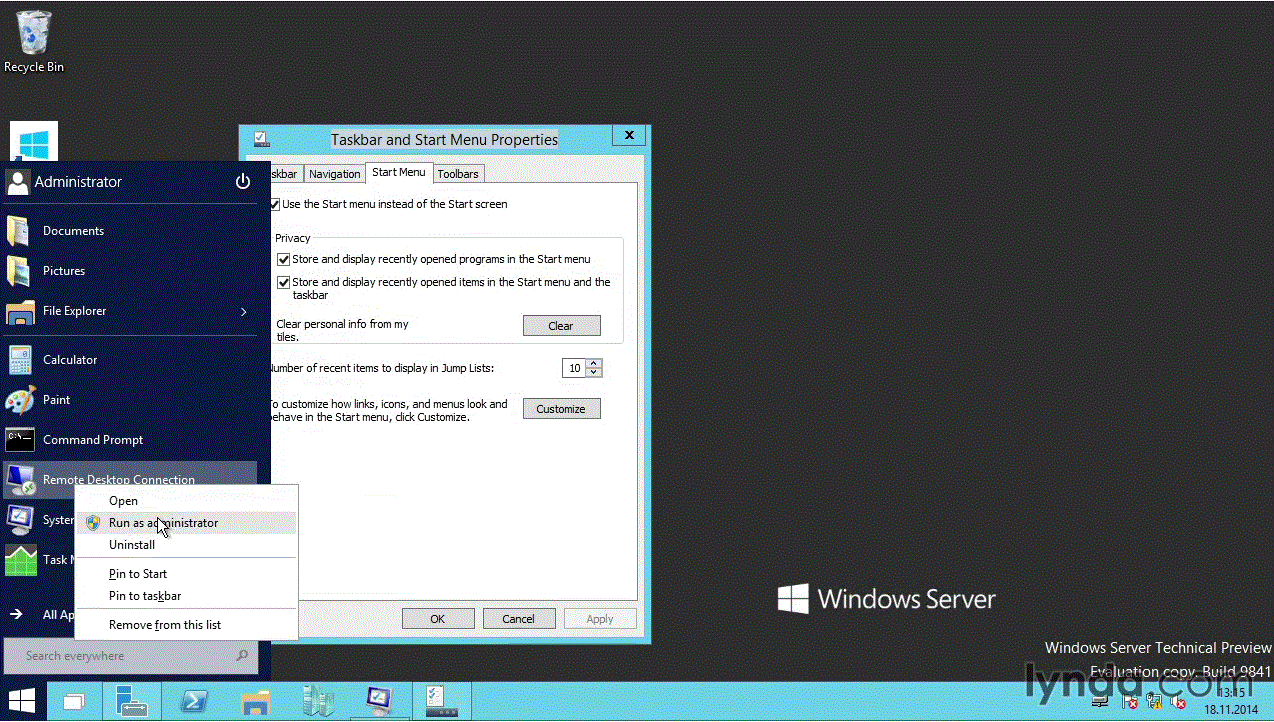Launch Command Prompt from Start menu

coord(130,440)
